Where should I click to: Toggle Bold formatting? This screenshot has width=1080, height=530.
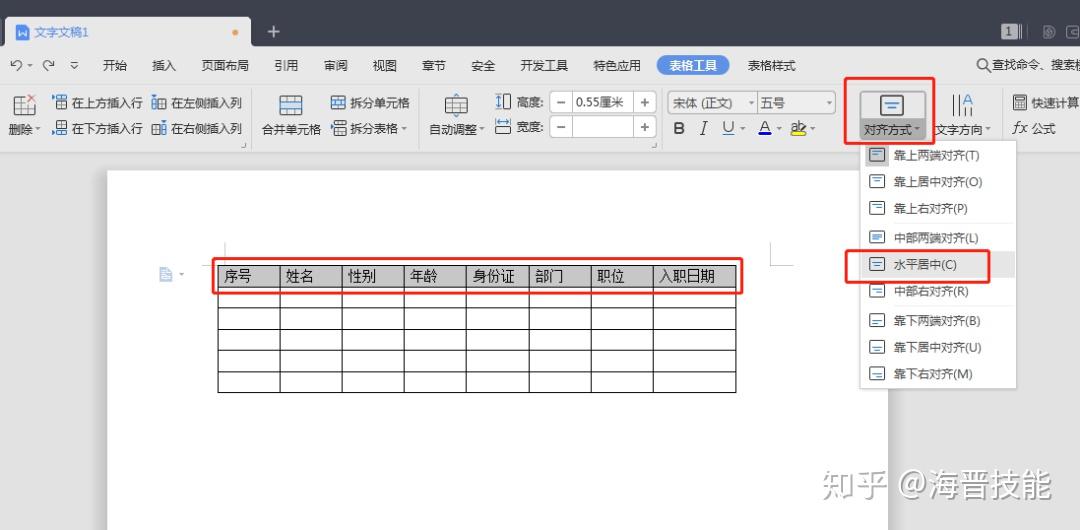[x=679, y=128]
